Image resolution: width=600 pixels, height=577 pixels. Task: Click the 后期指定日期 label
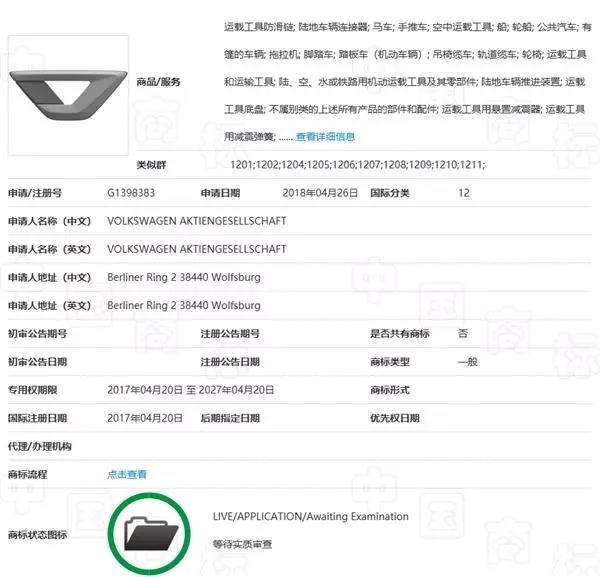point(230,418)
